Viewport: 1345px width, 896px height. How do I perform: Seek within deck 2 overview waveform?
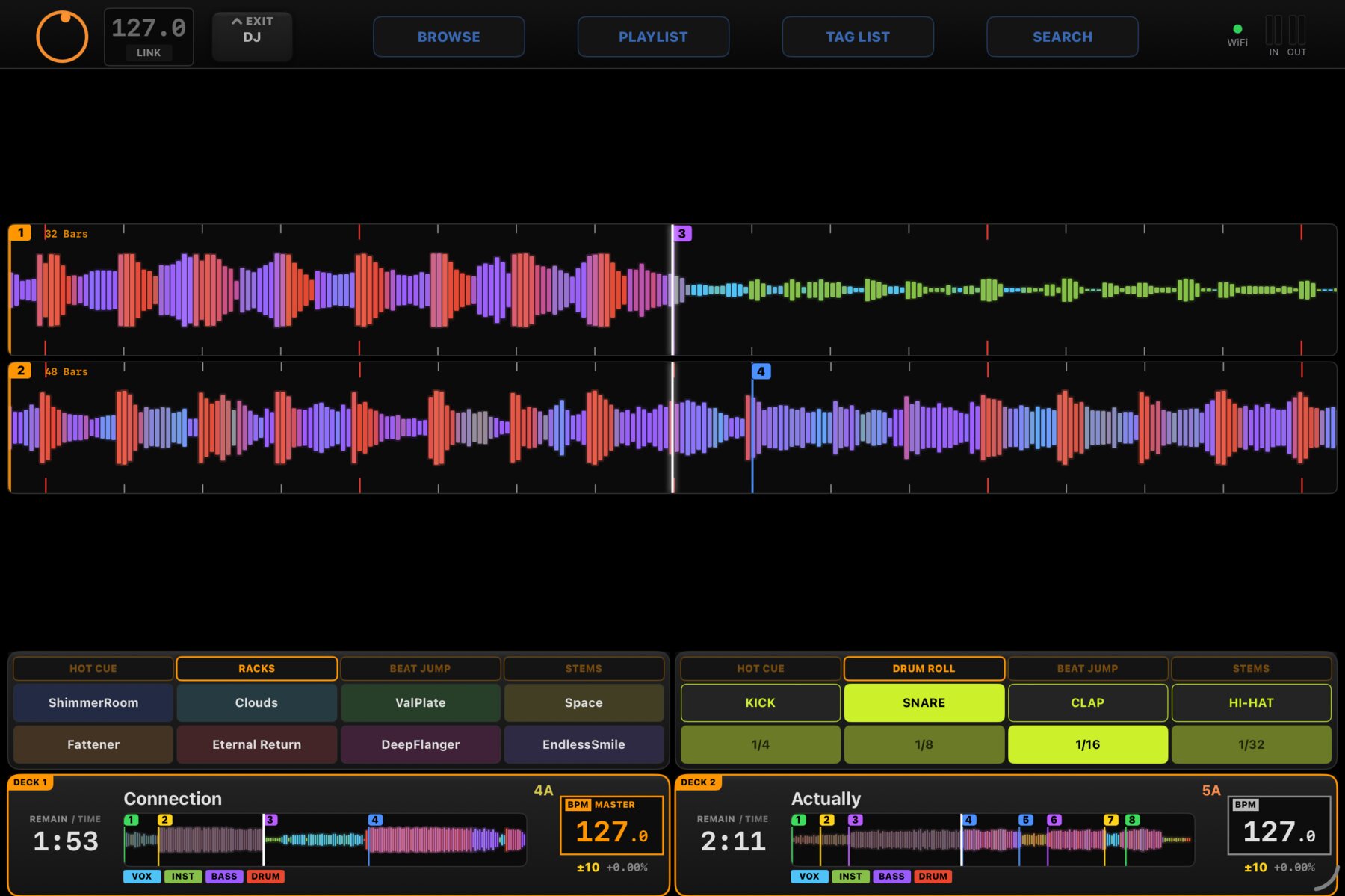(992, 840)
